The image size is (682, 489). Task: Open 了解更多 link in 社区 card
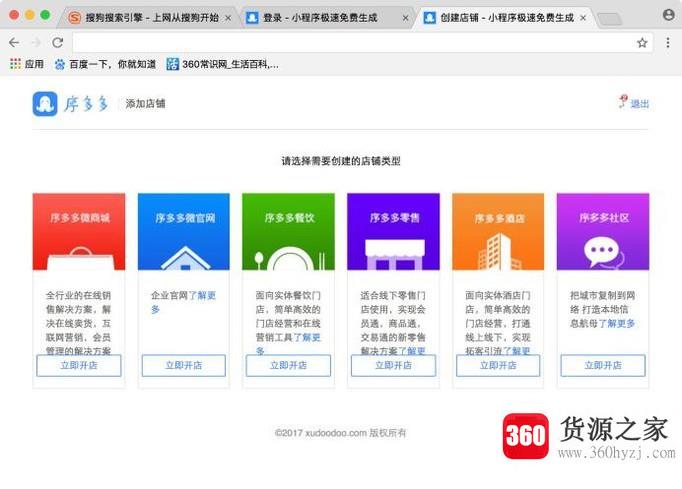(617, 323)
